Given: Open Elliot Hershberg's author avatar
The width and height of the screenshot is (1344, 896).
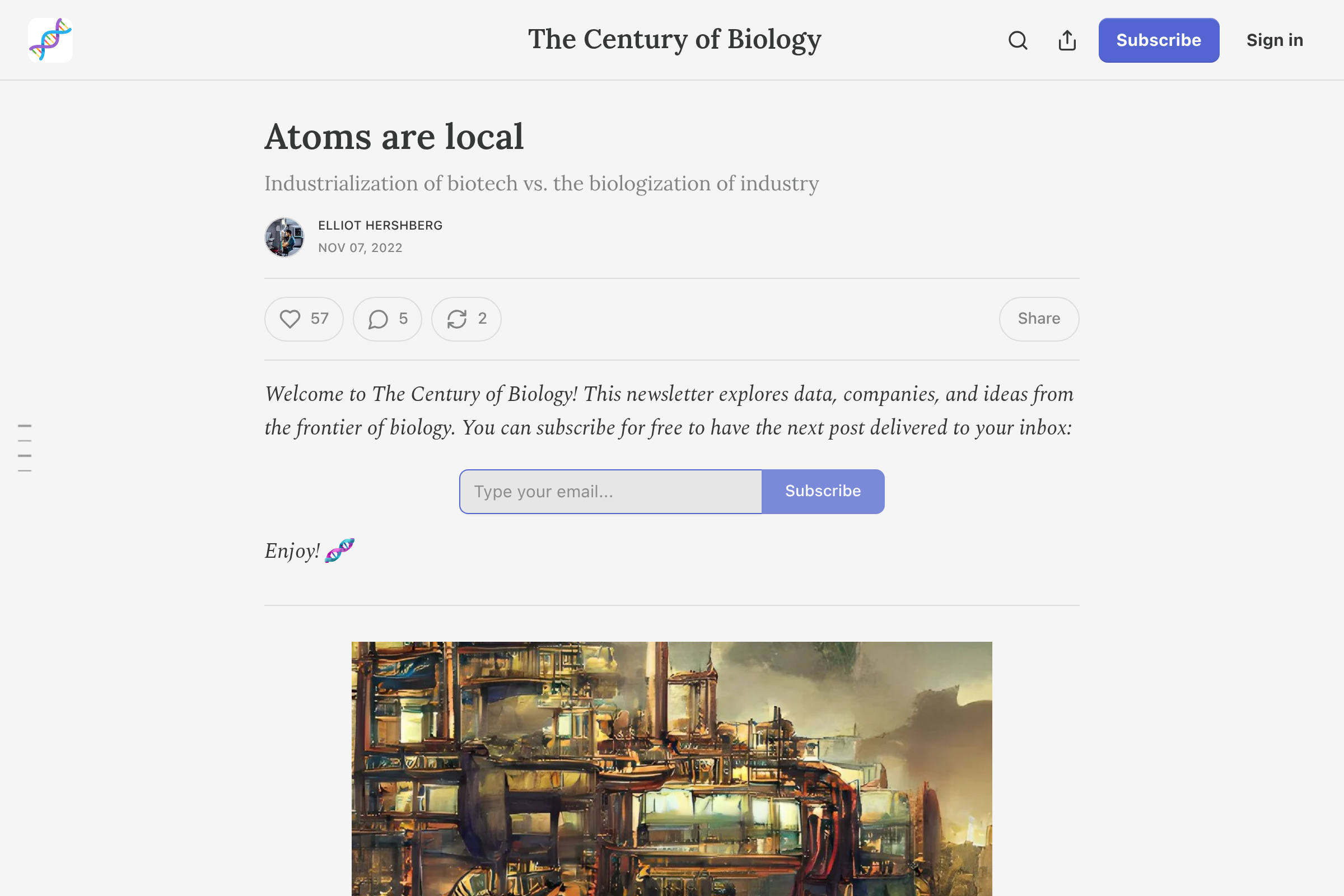Looking at the screenshot, I should pos(284,237).
